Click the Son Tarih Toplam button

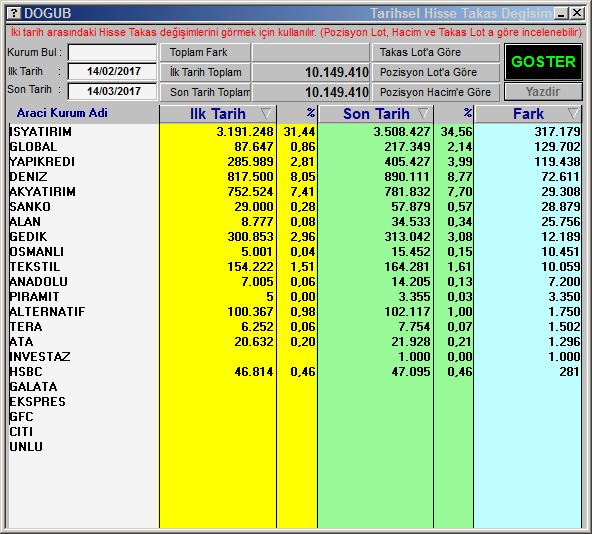click(x=205, y=92)
